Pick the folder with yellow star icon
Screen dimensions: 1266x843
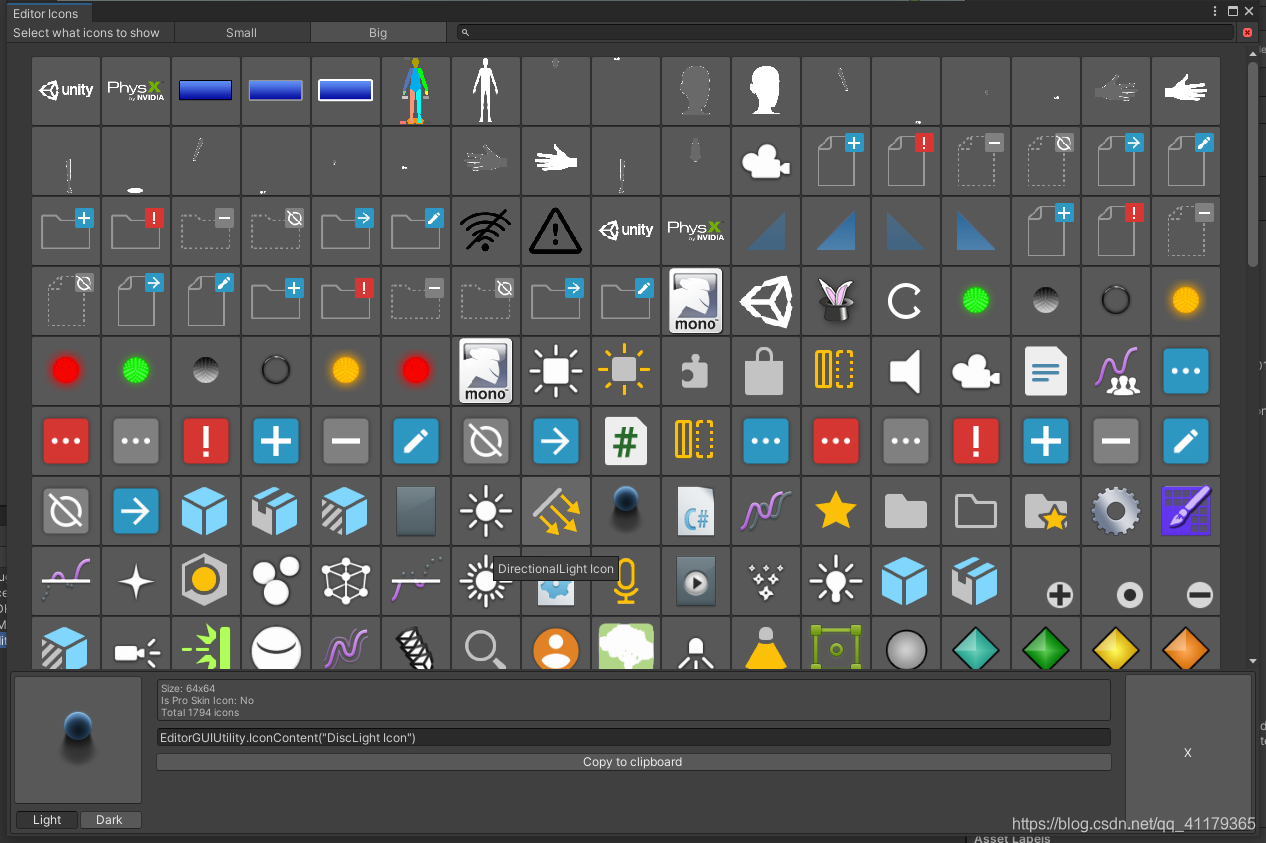coord(1045,511)
